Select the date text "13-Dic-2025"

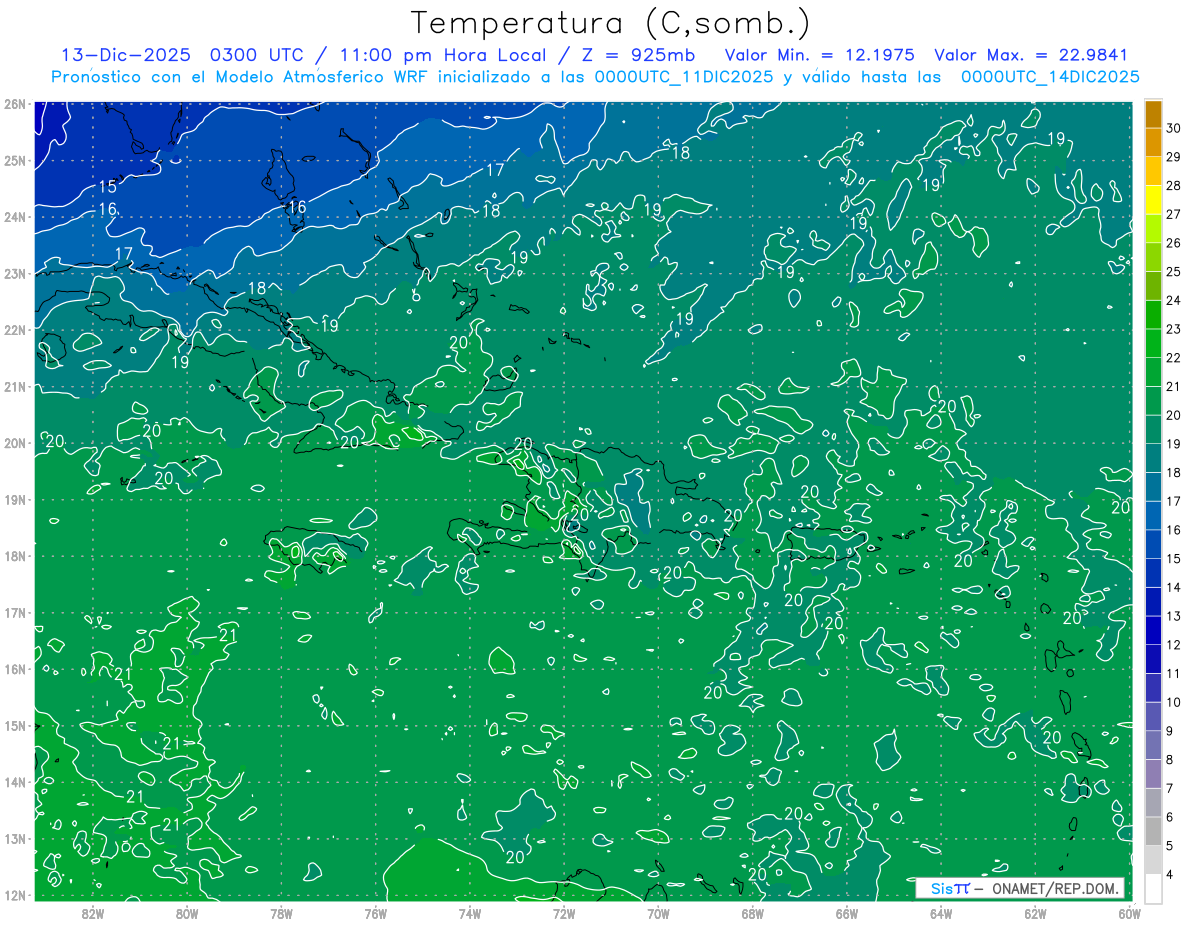125,55
